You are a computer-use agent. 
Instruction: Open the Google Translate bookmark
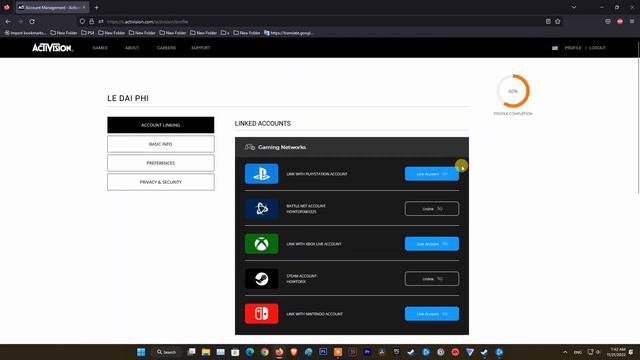[289, 33]
